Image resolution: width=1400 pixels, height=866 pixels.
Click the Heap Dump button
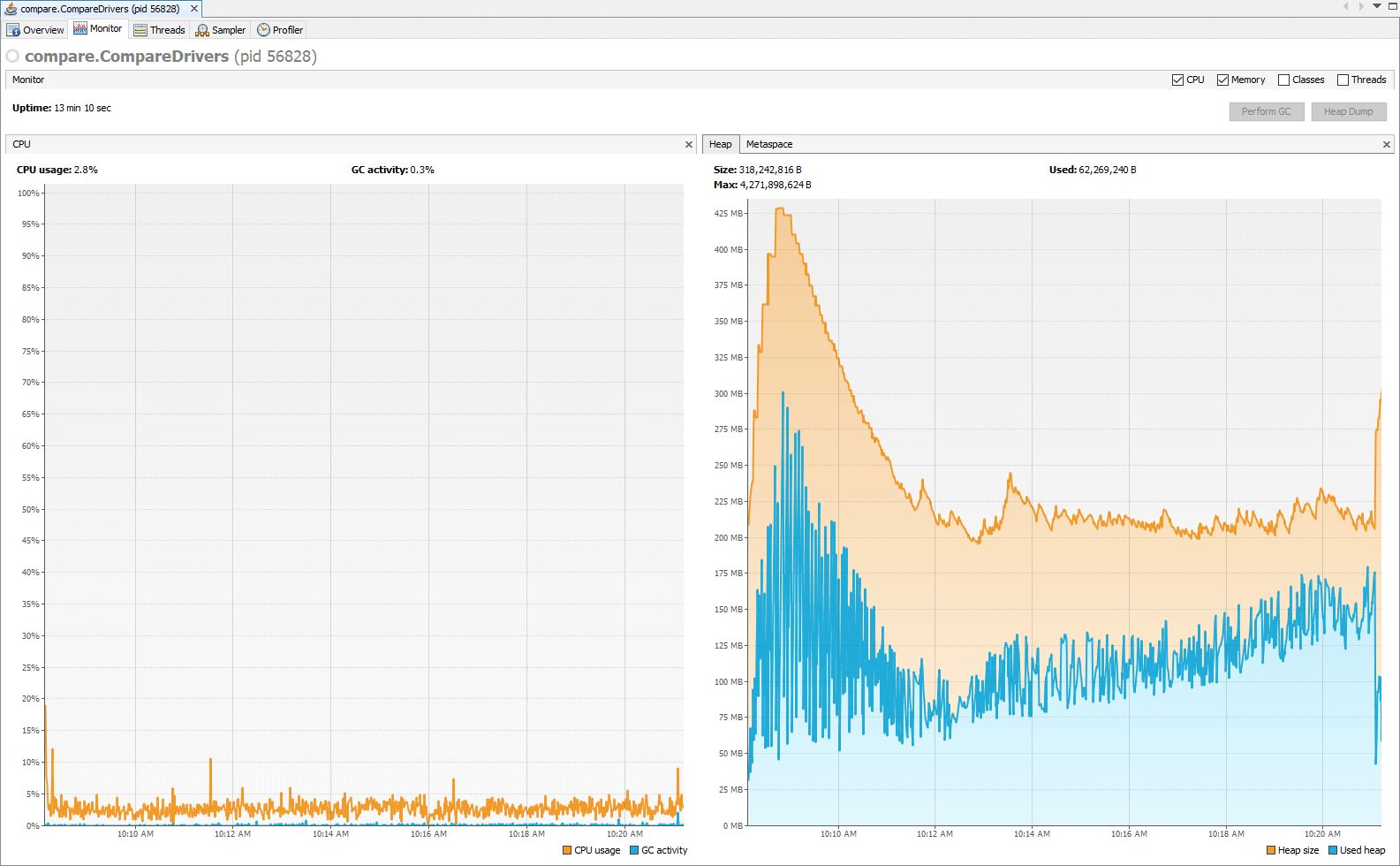(1348, 111)
